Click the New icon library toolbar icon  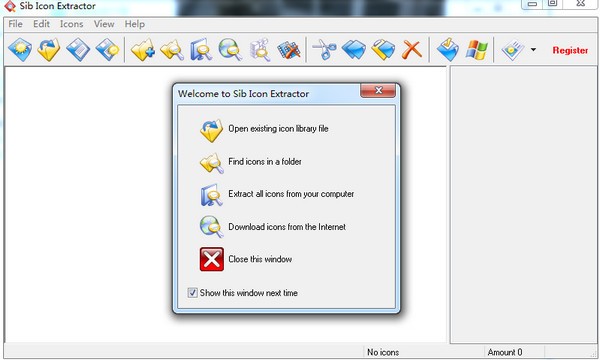[20, 50]
